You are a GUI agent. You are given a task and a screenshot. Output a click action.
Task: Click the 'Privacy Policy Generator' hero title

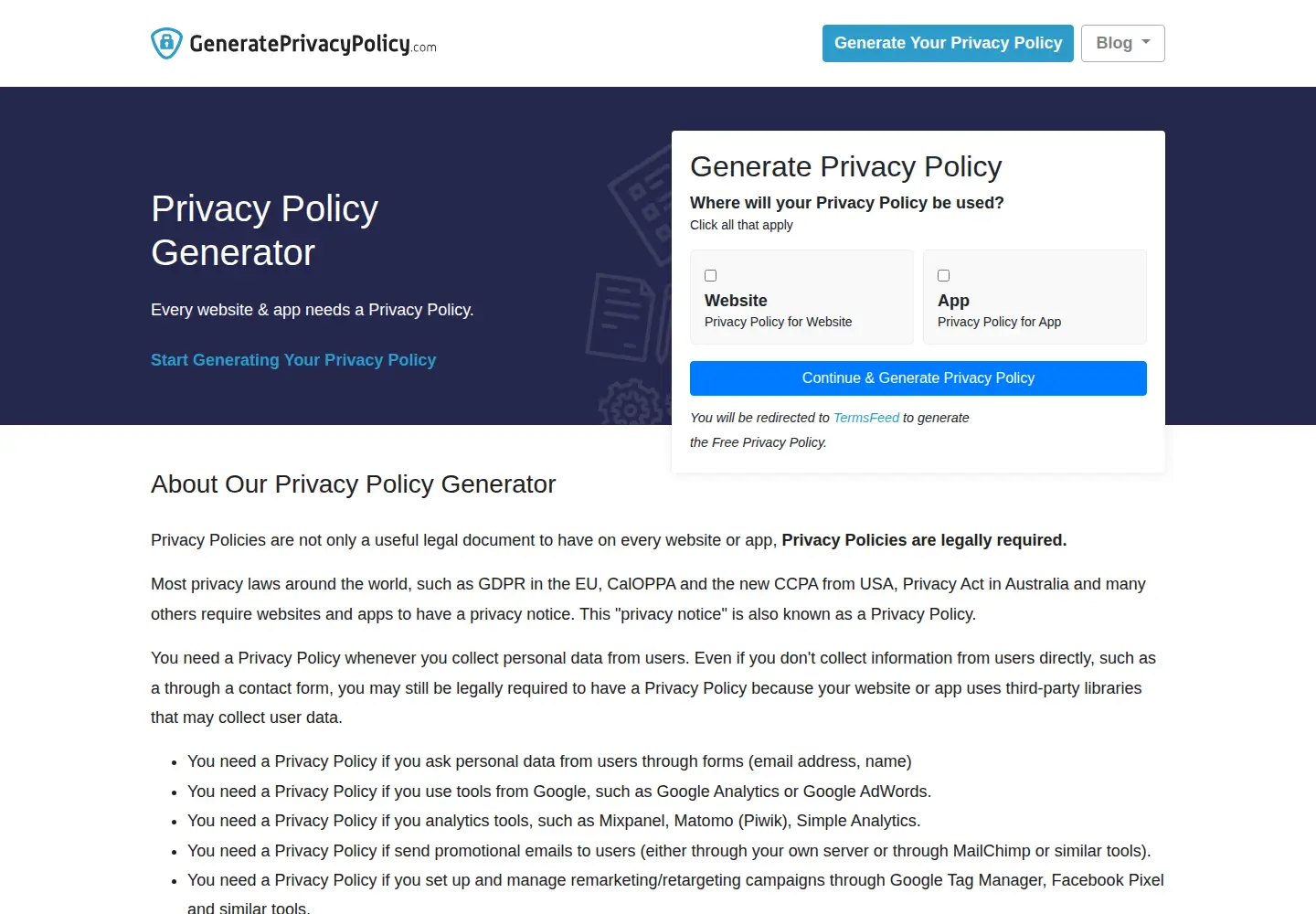coord(265,230)
